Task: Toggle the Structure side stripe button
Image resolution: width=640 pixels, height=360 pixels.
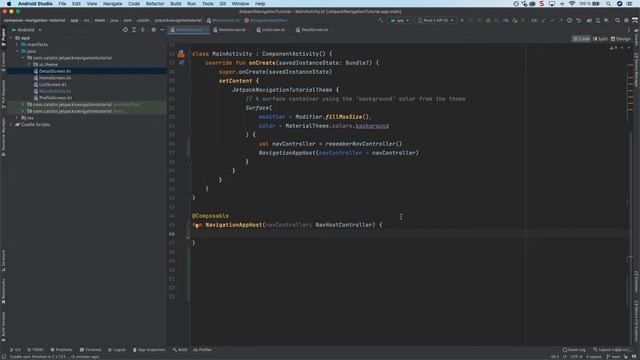Action: tap(3, 261)
